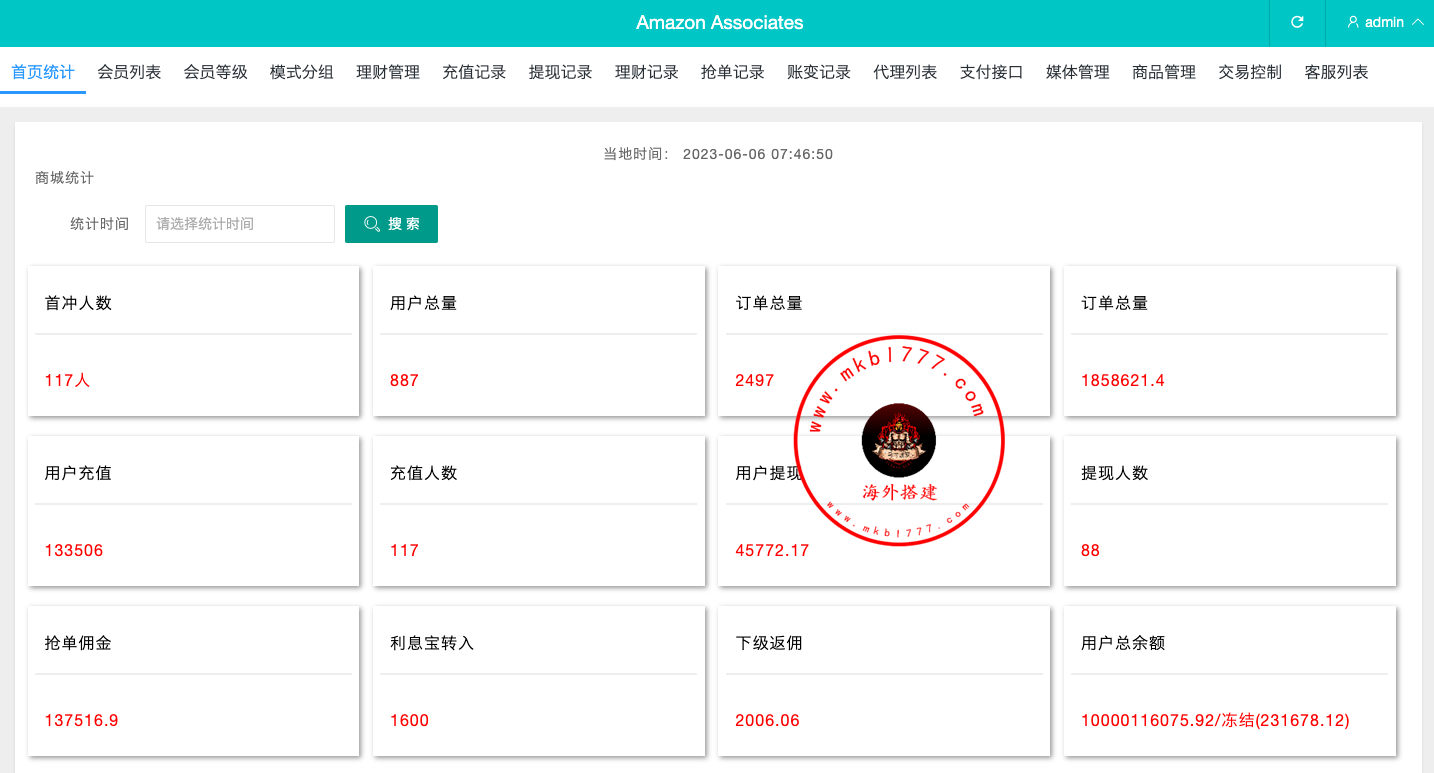Click the 下级返佣 card title

click(769, 643)
